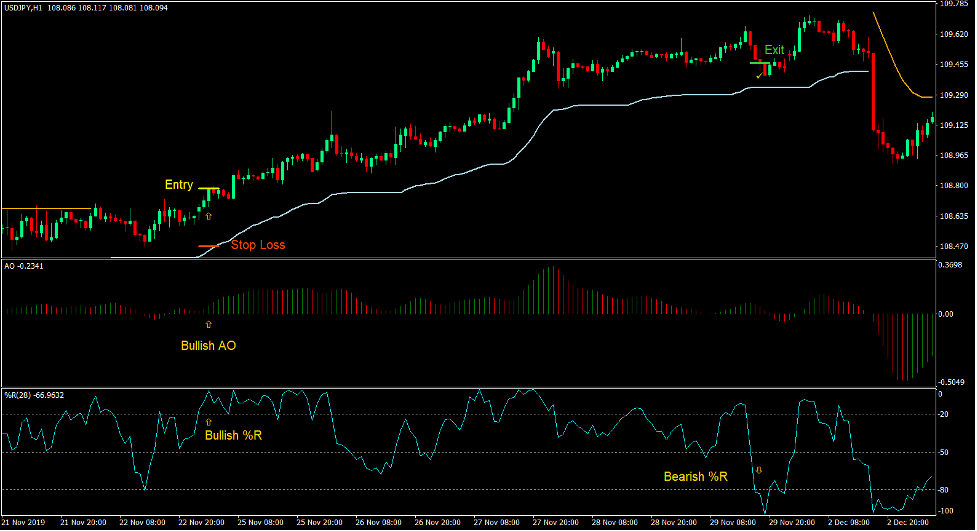Click the up arrow above Bullish %R

(208, 423)
